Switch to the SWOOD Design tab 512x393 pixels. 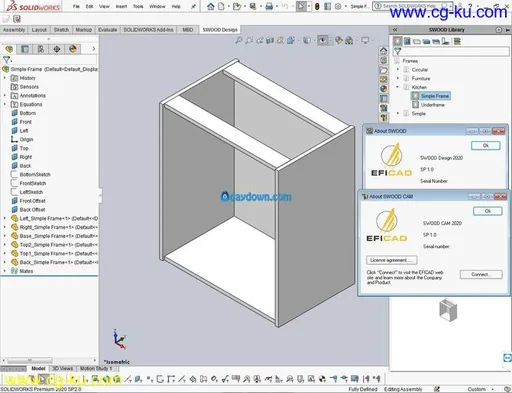[220, 30]
